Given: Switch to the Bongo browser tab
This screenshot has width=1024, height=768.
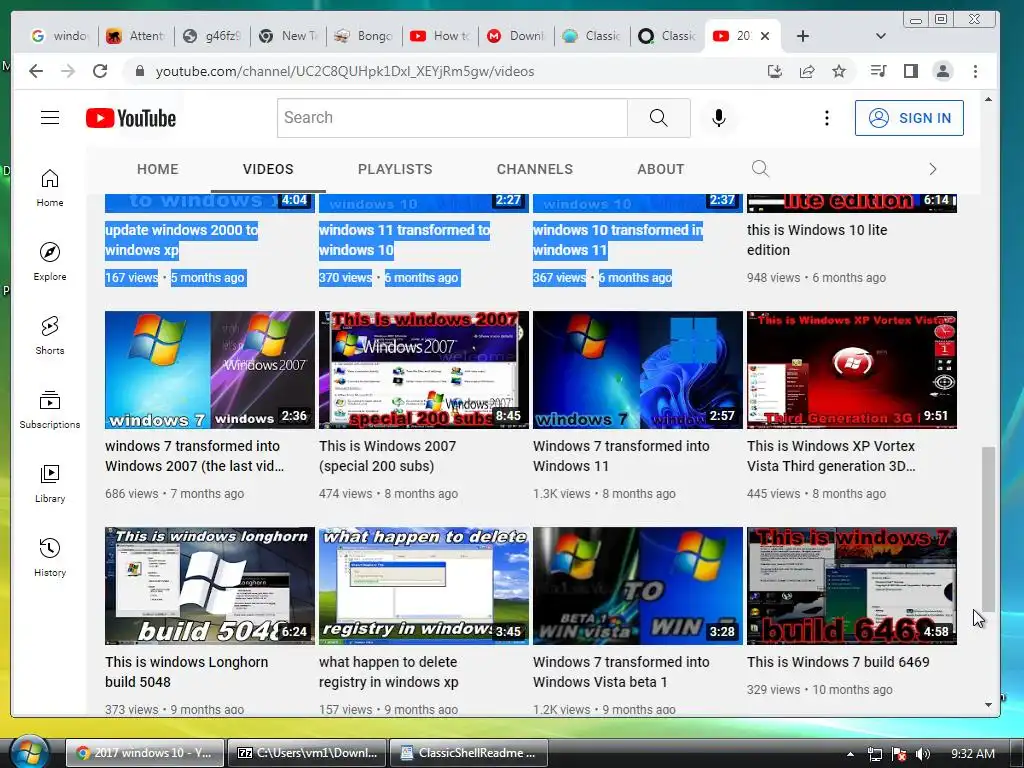Looking at the screenshot, I should pos(363,36).
